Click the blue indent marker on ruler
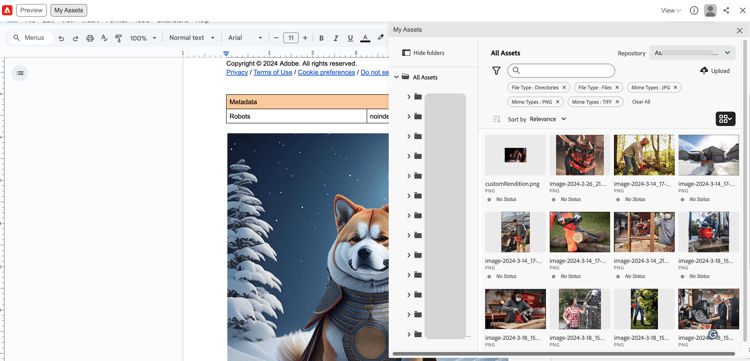750x361 pixels. pyautogui.click(x=226, y=54)
